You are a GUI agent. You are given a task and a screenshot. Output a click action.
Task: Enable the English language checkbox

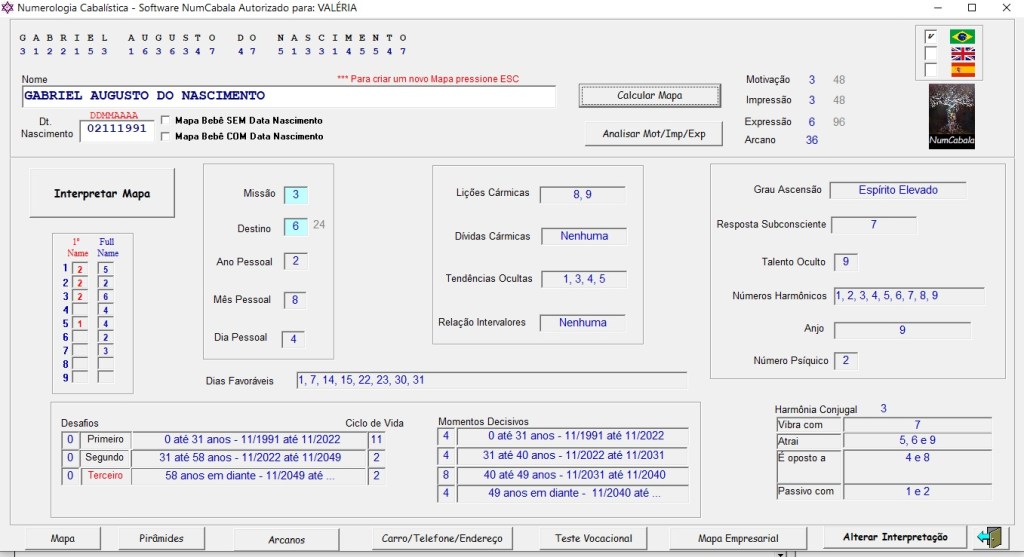coord(931,54)
